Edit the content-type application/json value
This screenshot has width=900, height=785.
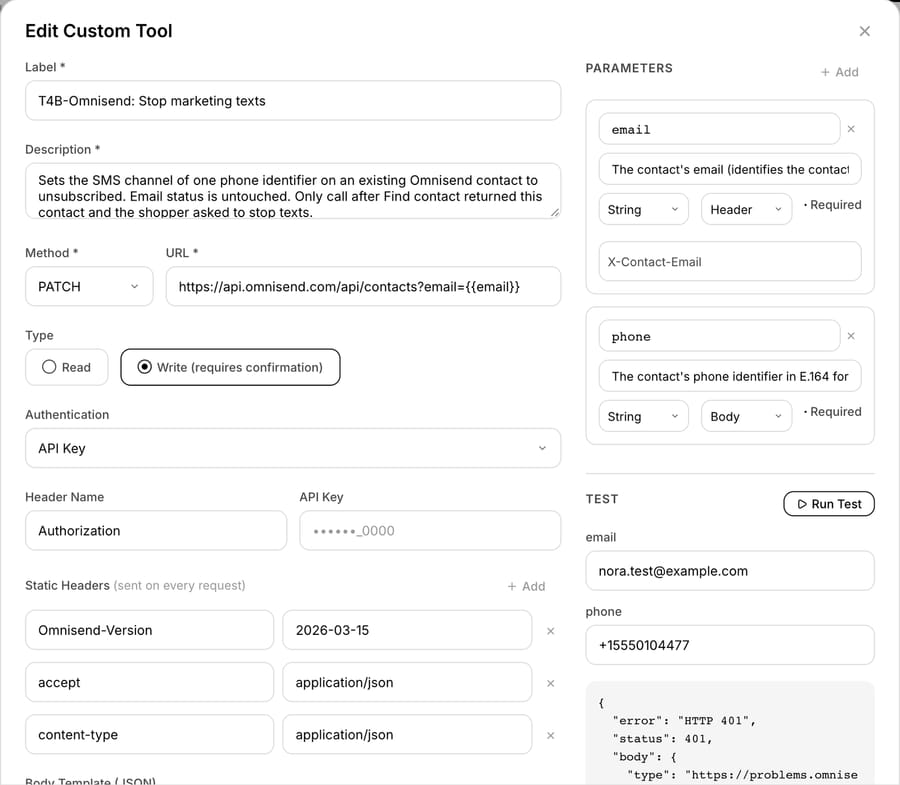[x=407, y=735]
